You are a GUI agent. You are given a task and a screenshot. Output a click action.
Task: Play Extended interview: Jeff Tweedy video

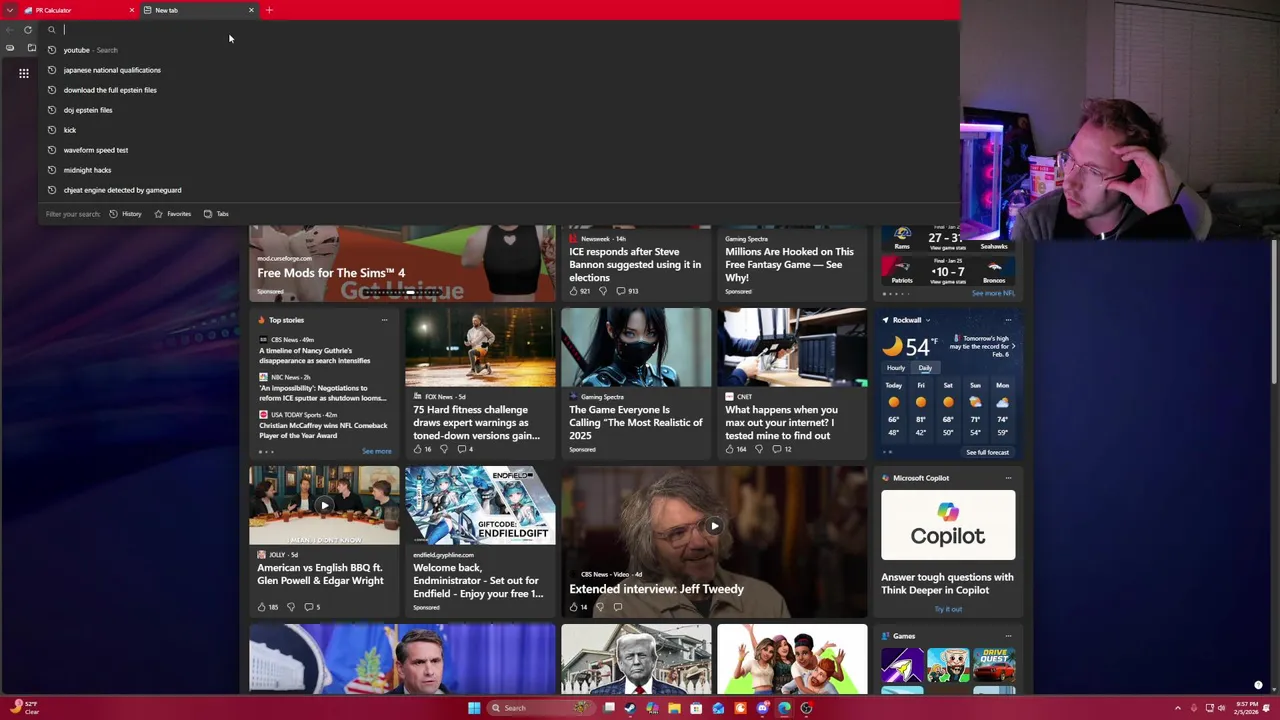coord(714,526)
